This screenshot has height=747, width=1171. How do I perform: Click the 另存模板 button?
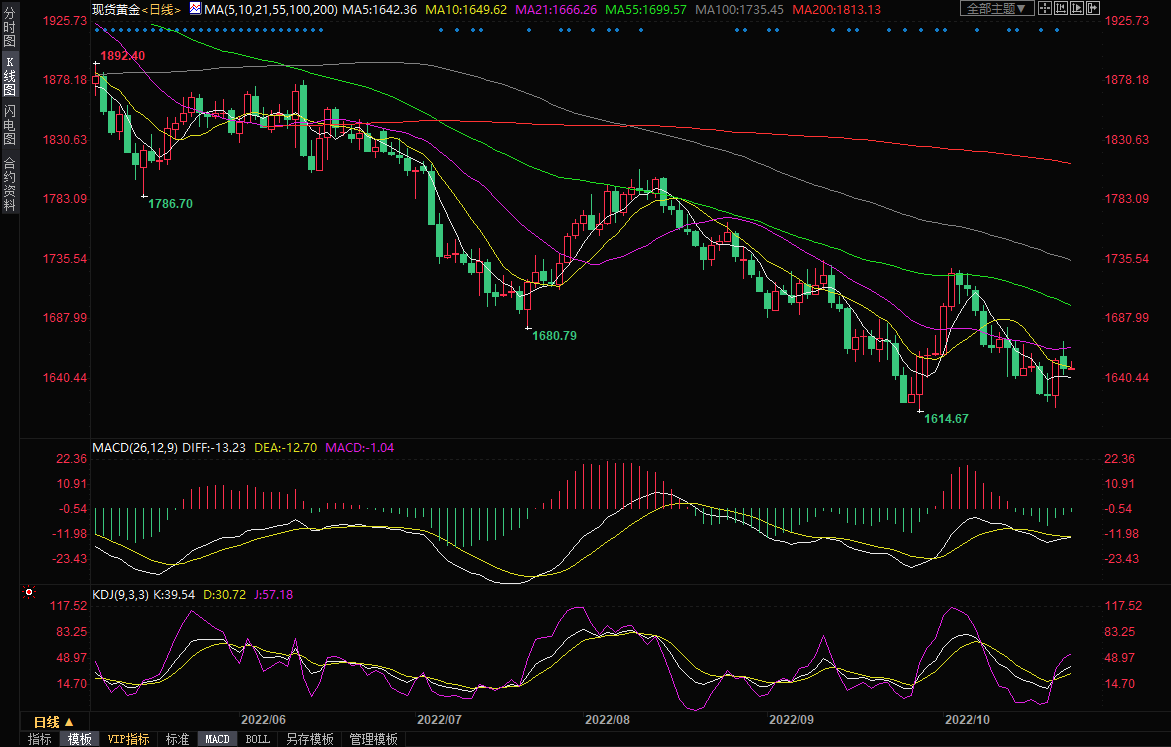[309, 739]
